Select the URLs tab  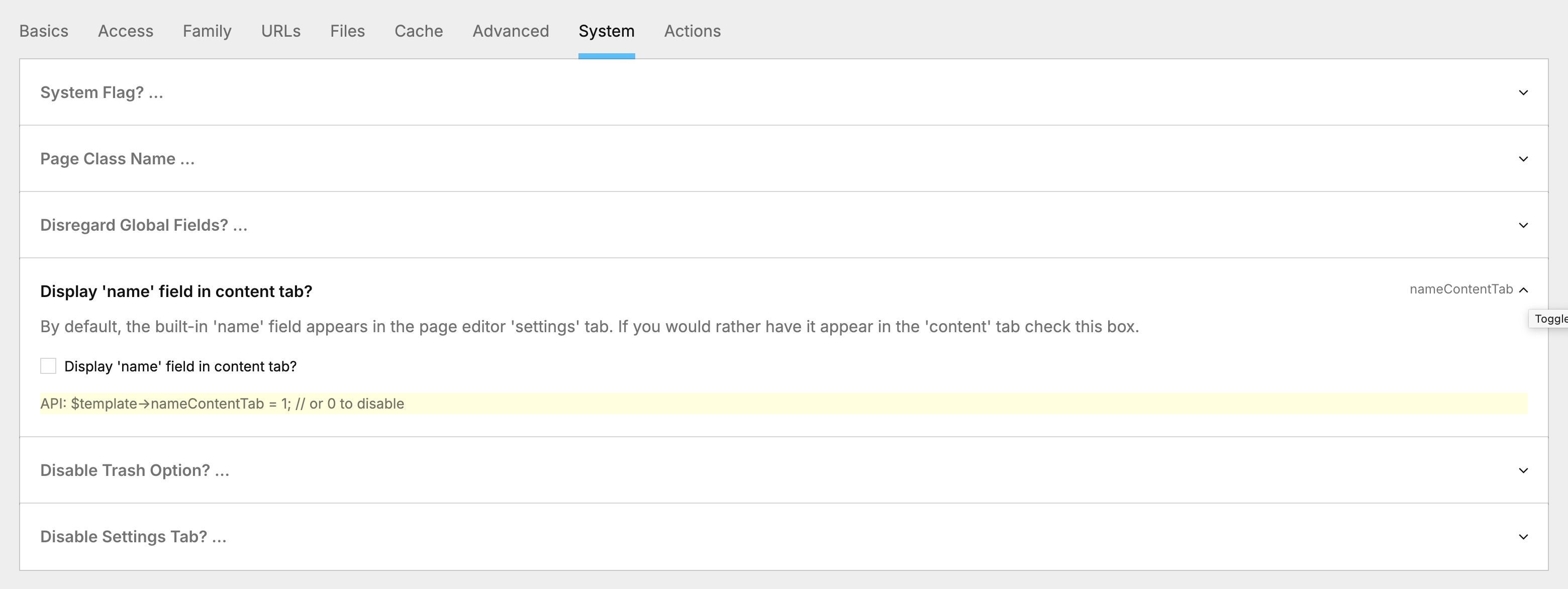point(280,31)
